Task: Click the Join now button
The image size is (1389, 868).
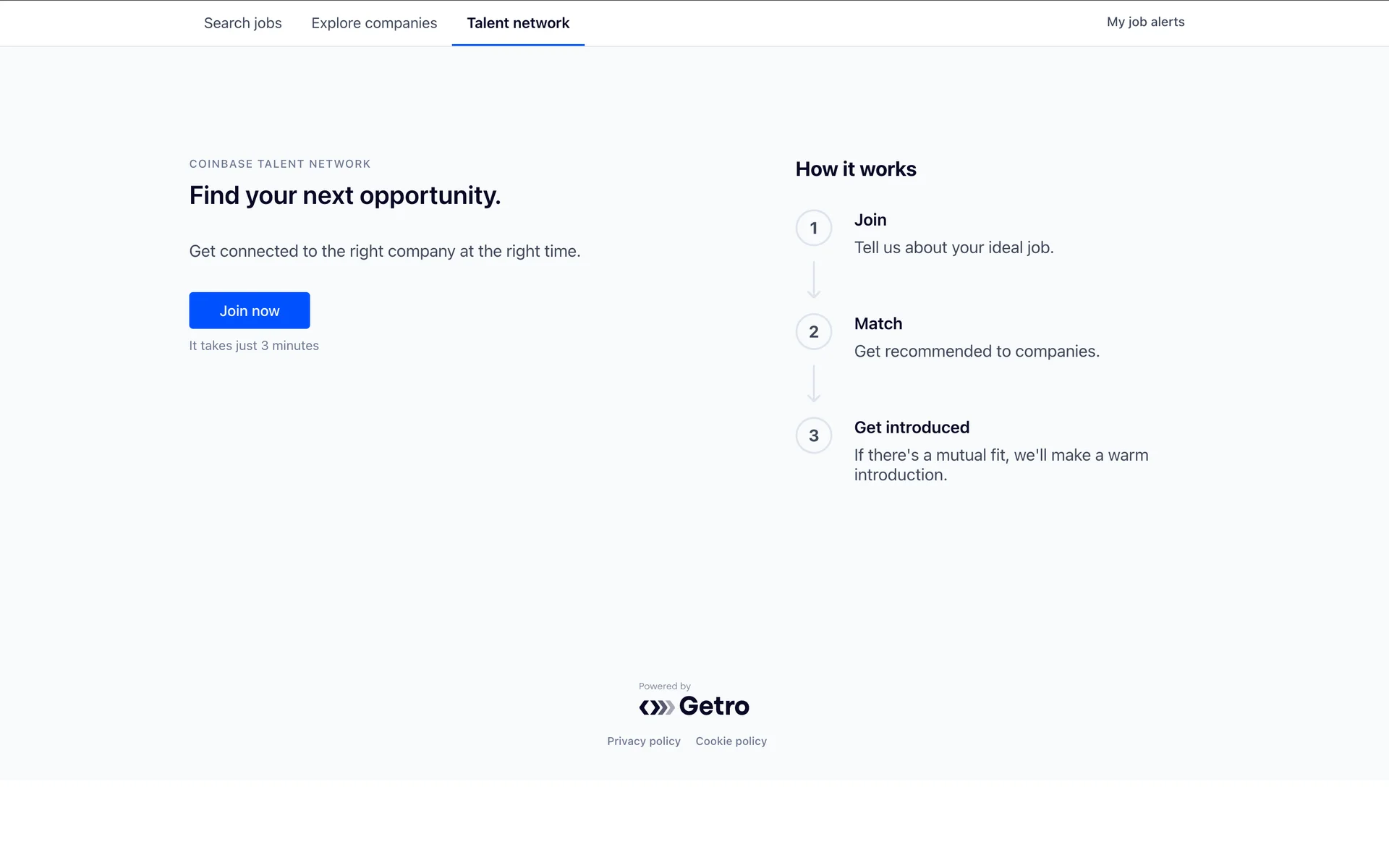Action: click(x=250, y=310)
